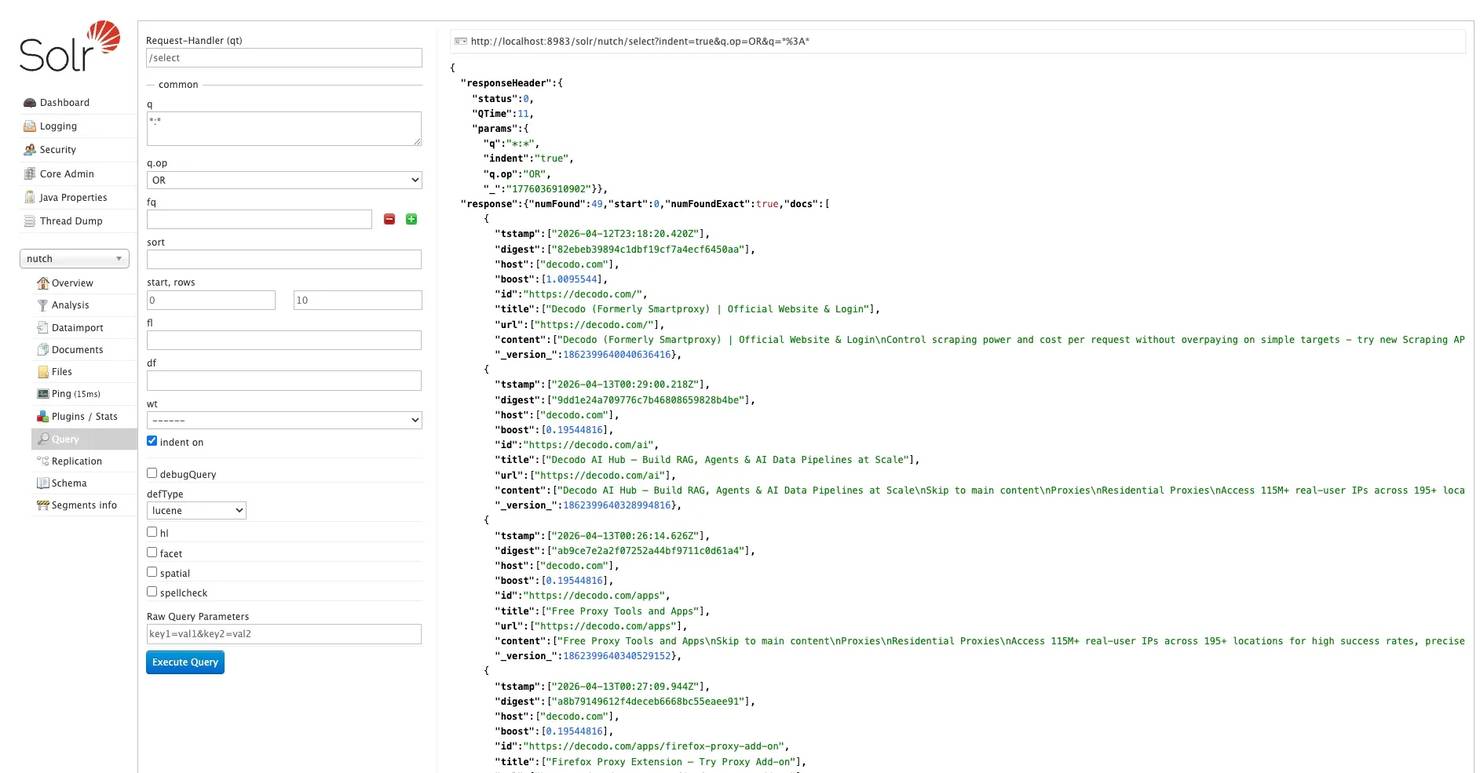Click the sort input field

tap(284, 260)
